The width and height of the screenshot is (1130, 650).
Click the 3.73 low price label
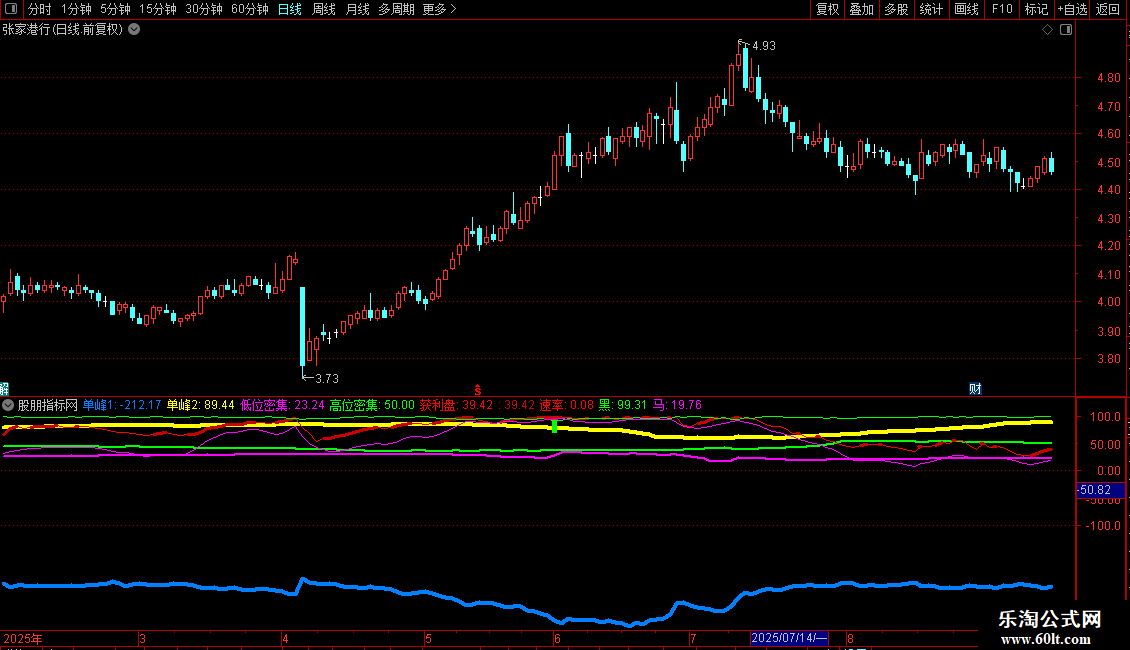point(326,379)
